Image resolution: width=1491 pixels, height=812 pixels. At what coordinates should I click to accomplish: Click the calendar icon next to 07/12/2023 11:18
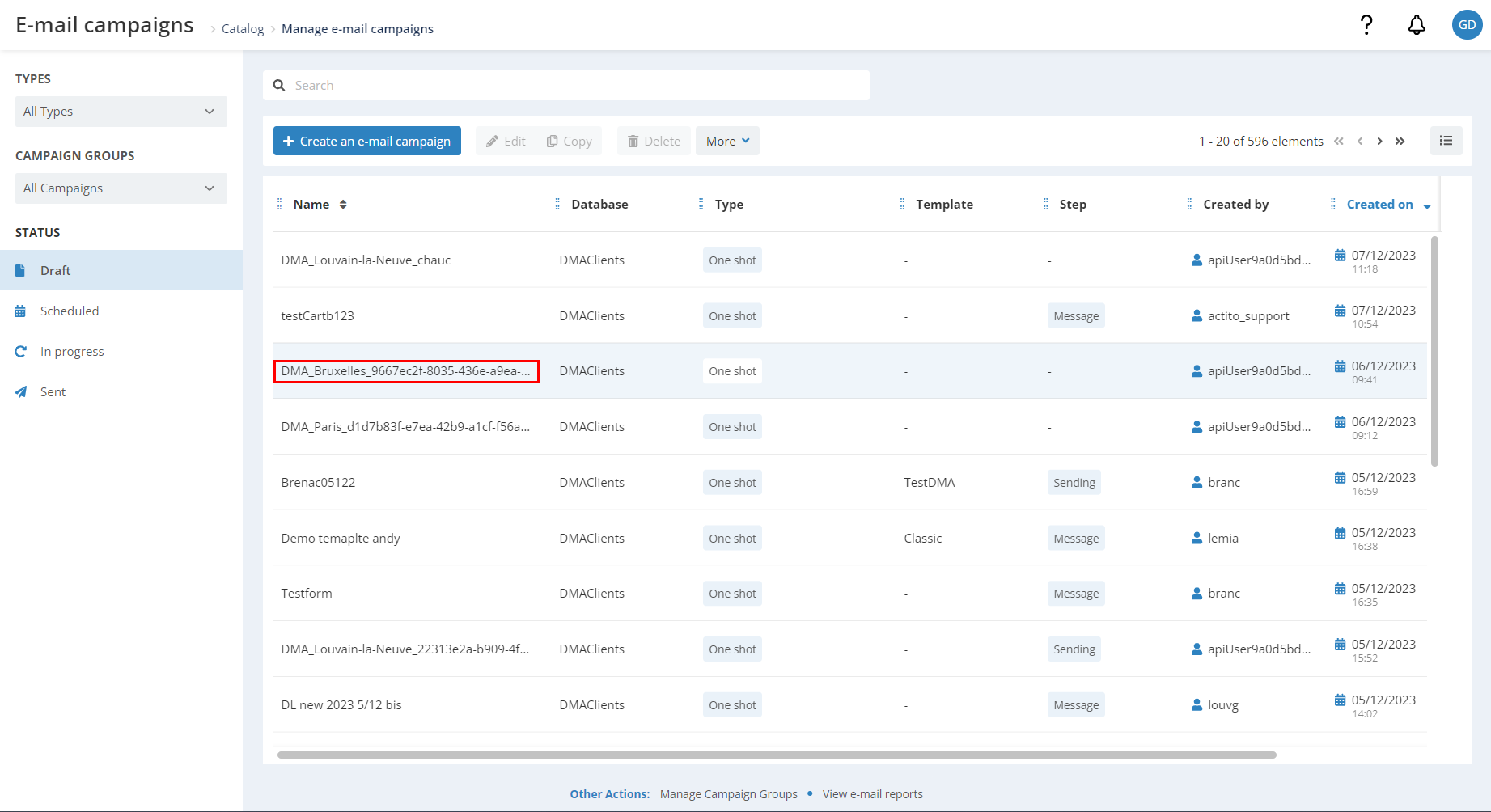point(1340,255)
